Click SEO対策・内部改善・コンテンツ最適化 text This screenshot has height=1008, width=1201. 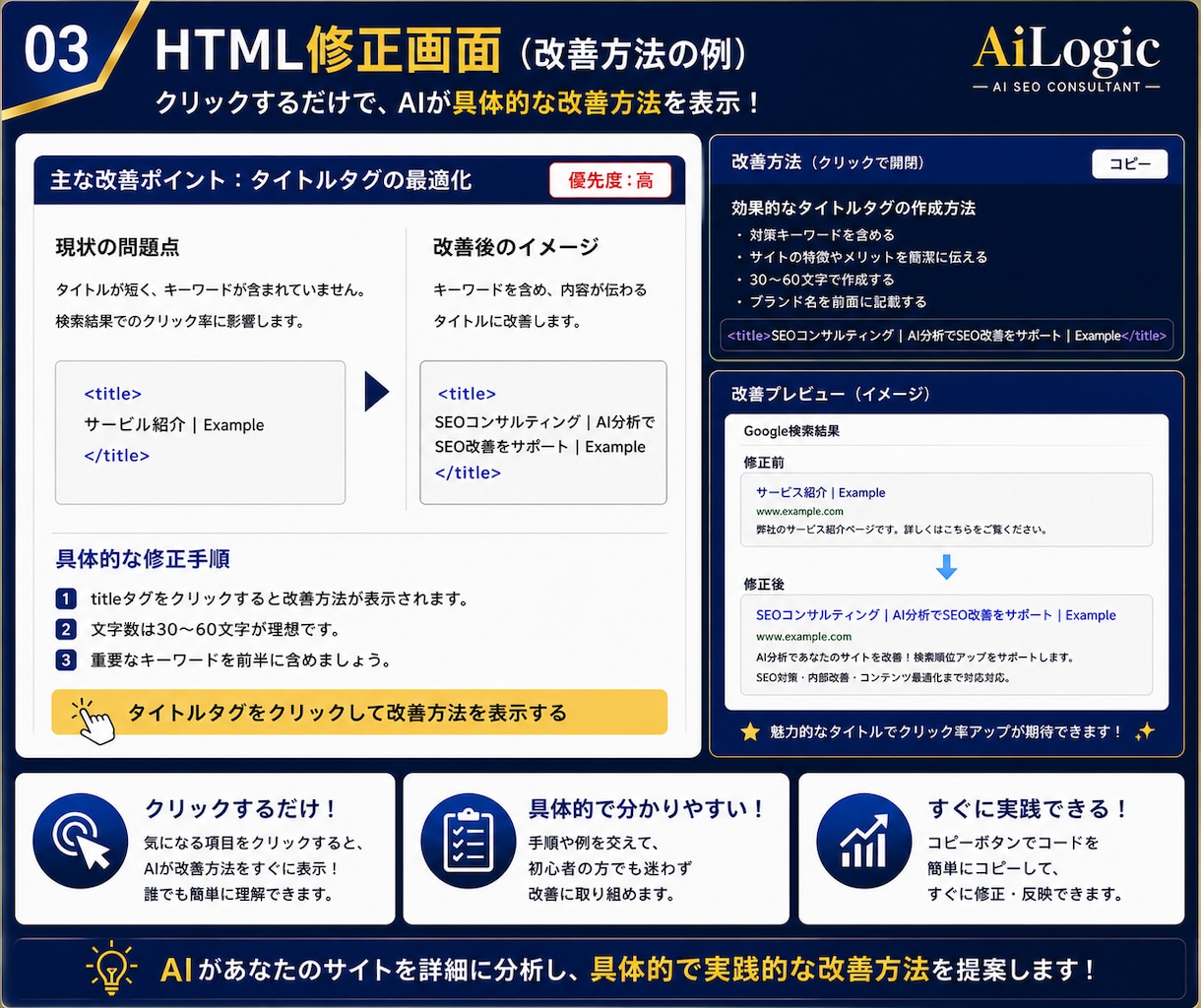(883, 677)
